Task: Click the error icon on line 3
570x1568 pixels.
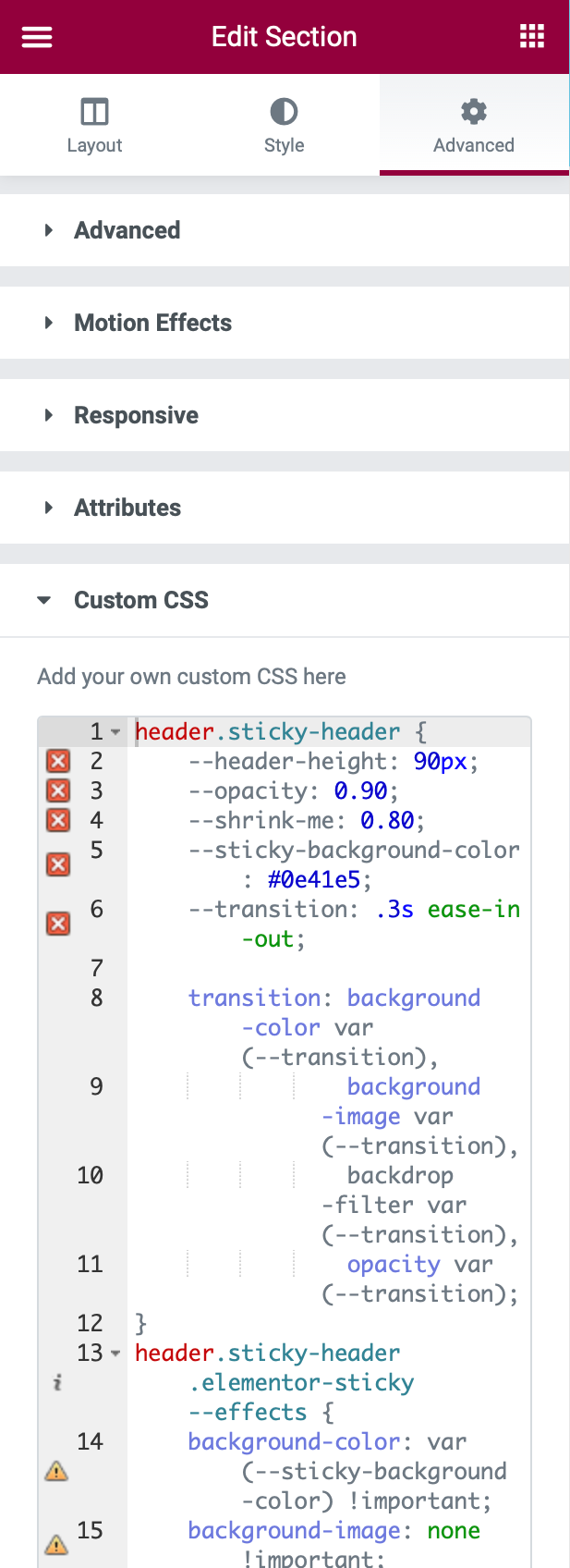Action: tap(58, 790)
